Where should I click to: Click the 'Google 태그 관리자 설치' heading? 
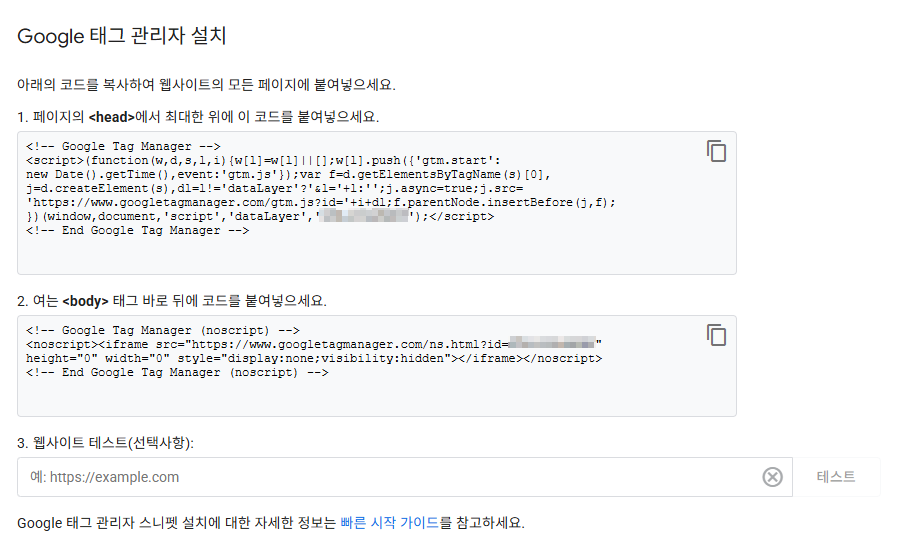click(x=122, y=36)
